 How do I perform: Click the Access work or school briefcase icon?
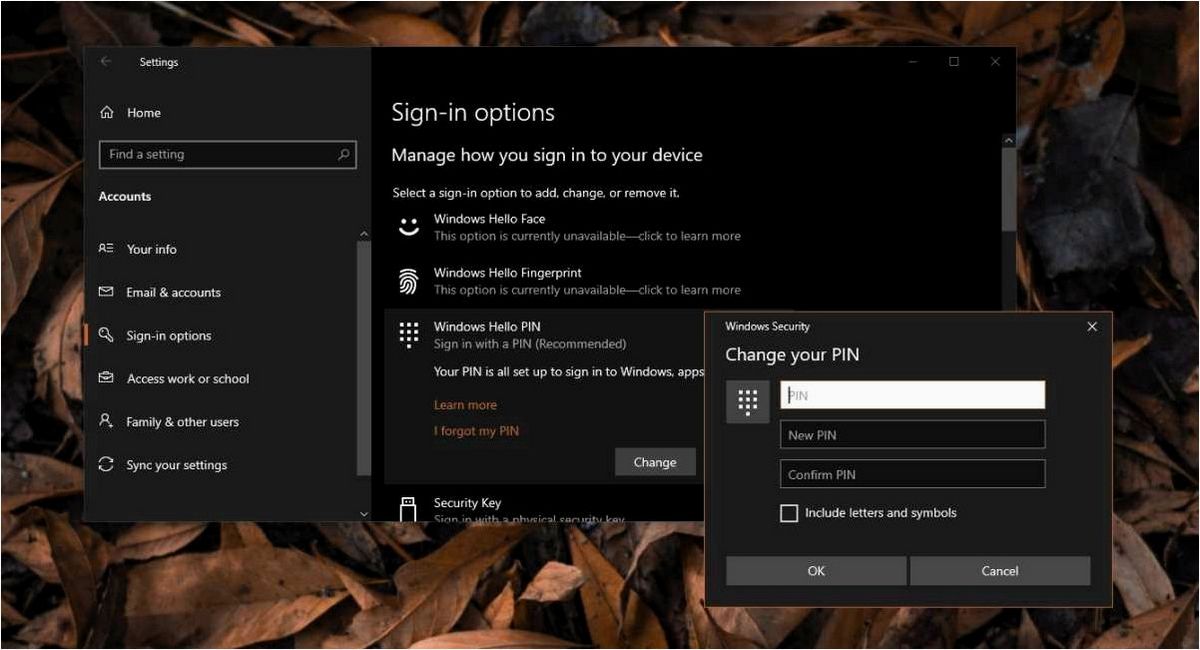click(x=106, y=378)
